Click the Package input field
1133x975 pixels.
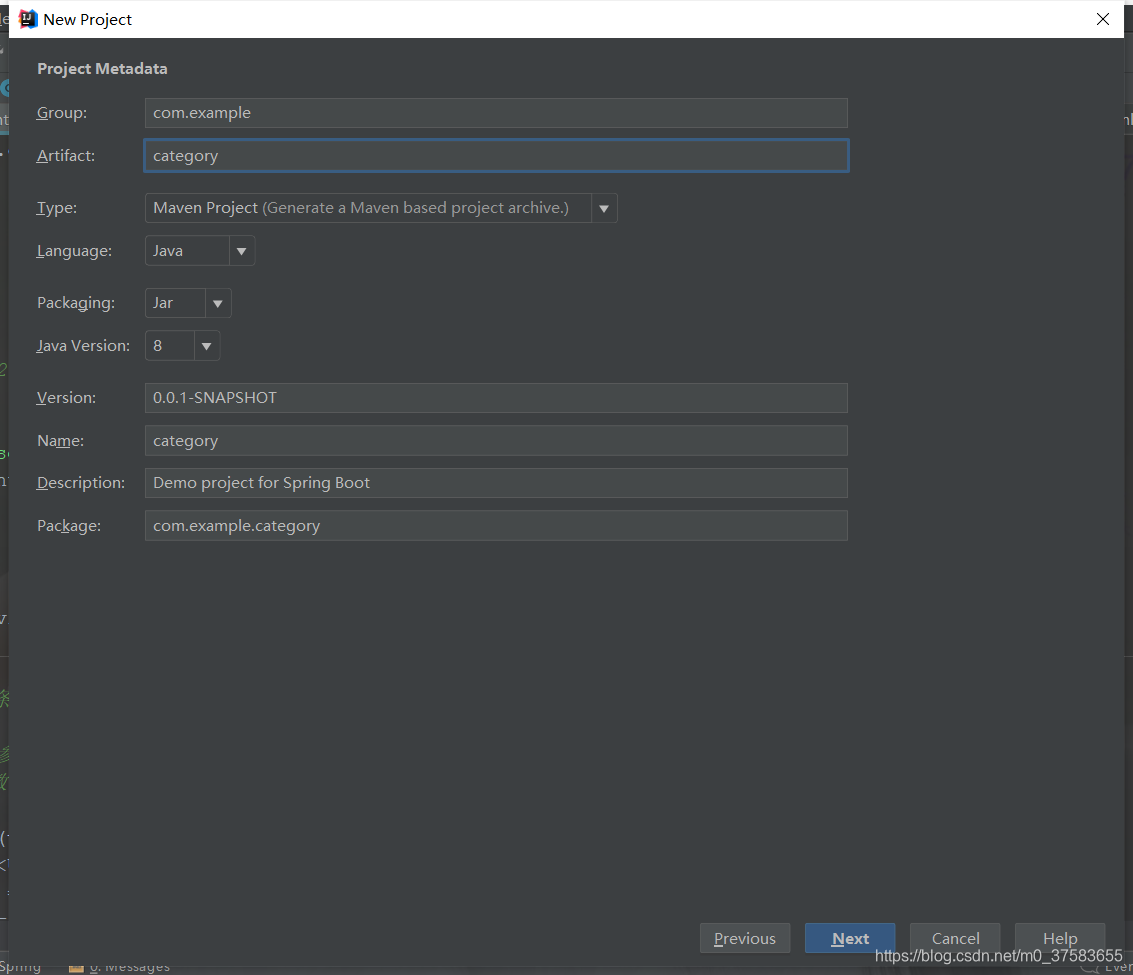pos(496,525)
